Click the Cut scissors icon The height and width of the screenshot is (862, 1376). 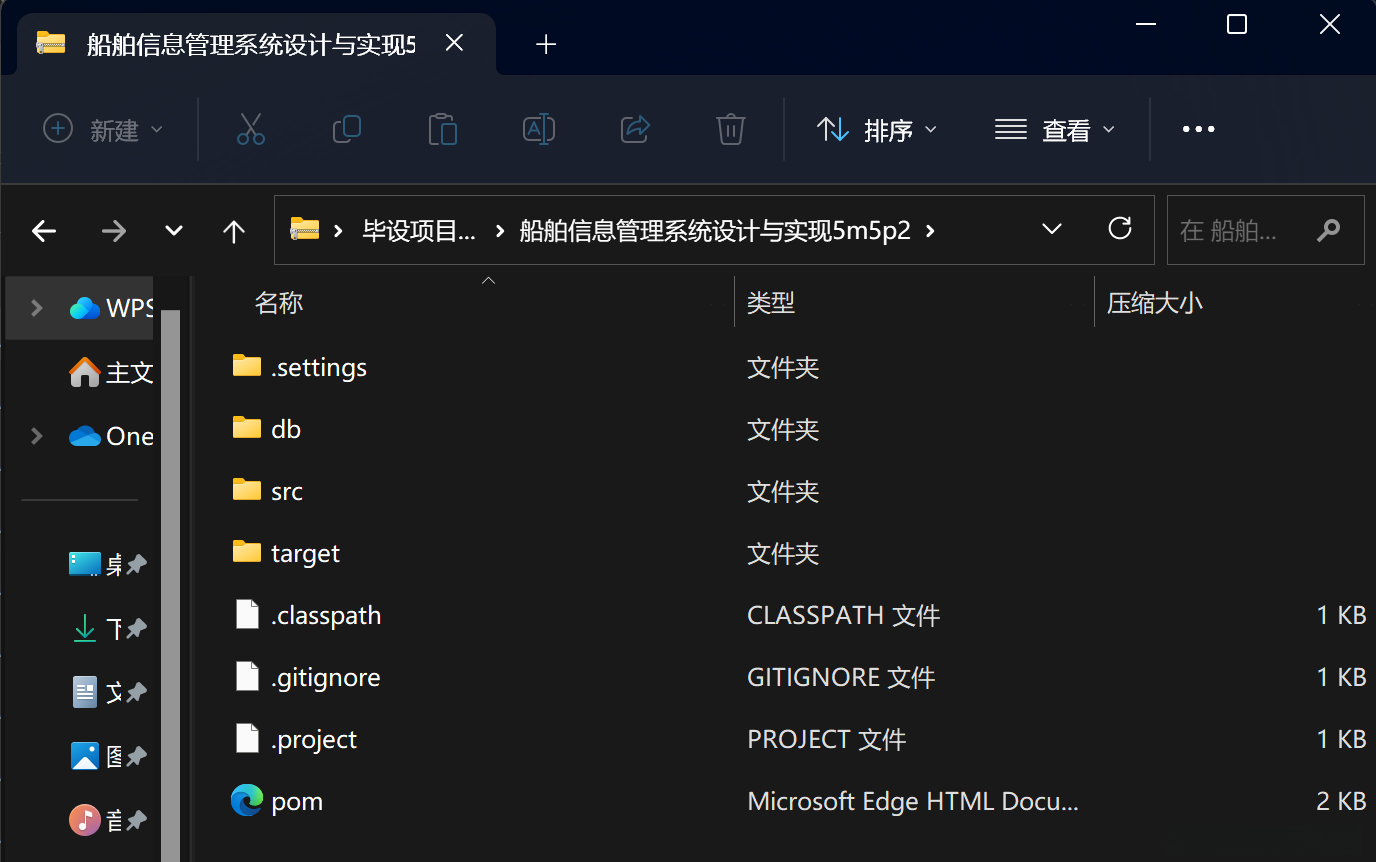coord(251,129)
